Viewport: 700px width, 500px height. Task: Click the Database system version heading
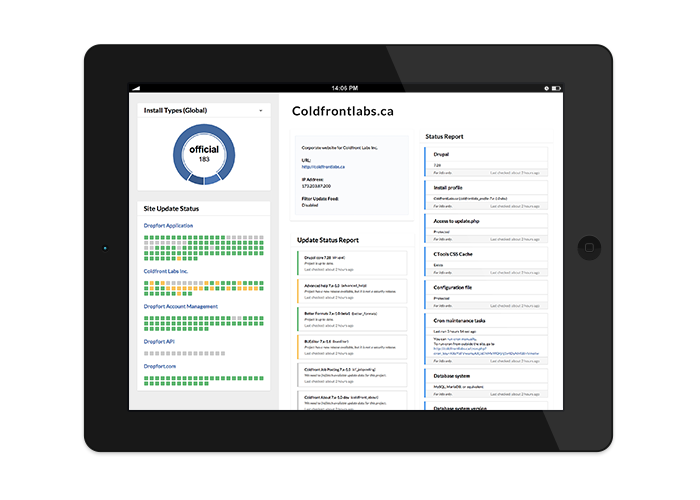[460, 408]
